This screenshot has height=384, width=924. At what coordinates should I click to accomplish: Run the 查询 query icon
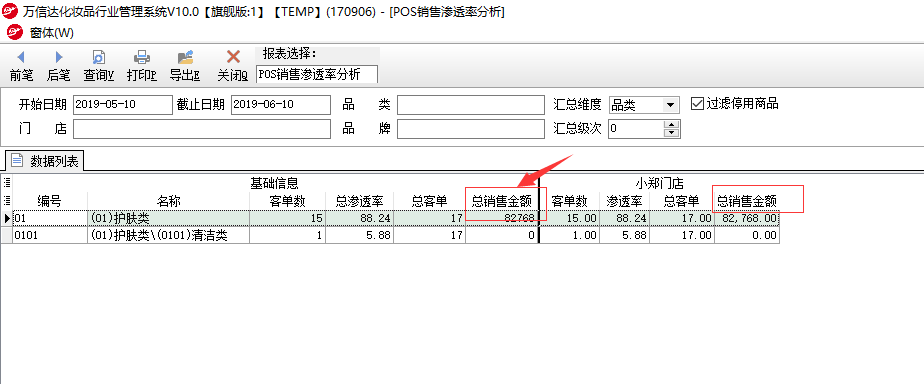(98, 57)
